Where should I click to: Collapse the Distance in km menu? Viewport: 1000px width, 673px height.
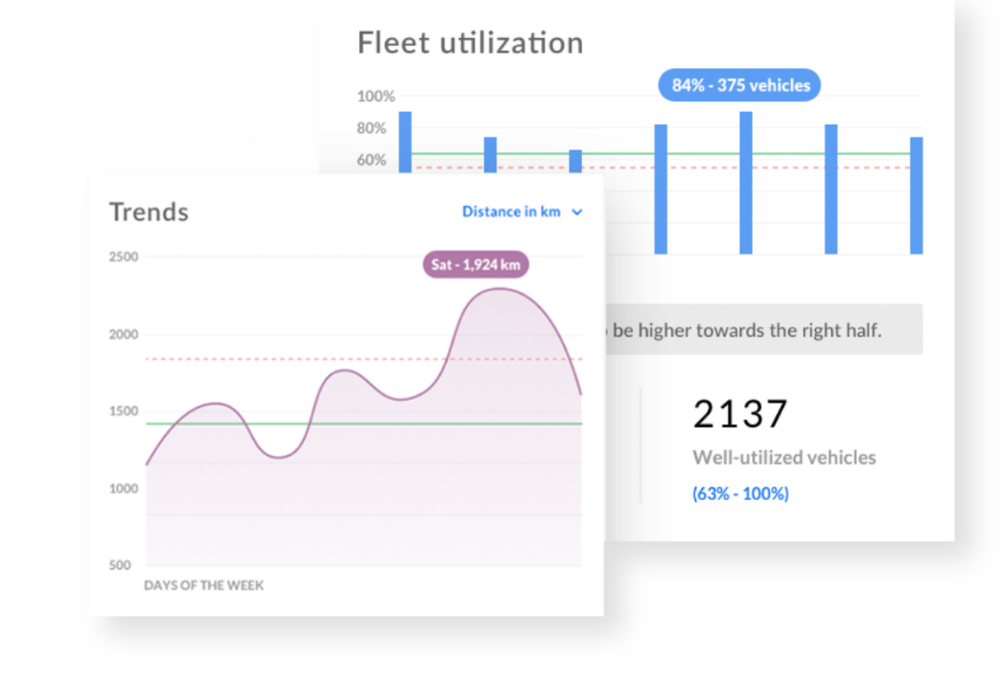click(511, 212)
